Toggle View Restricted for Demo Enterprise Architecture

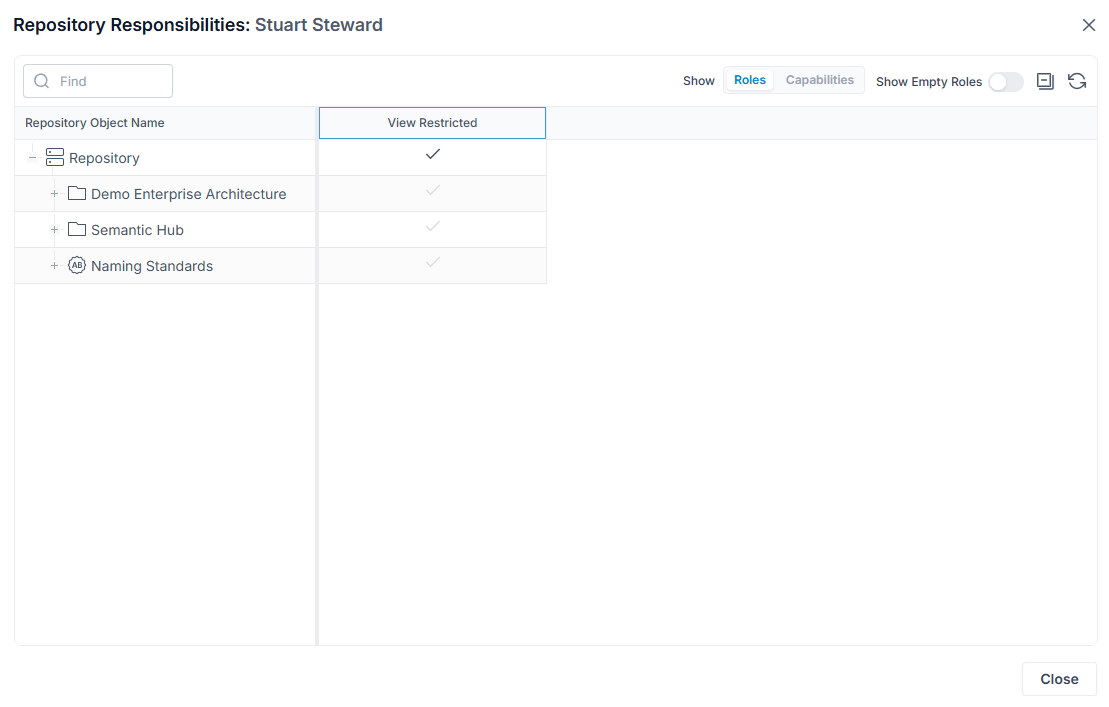pyautogui.click(x=433, y=190)
